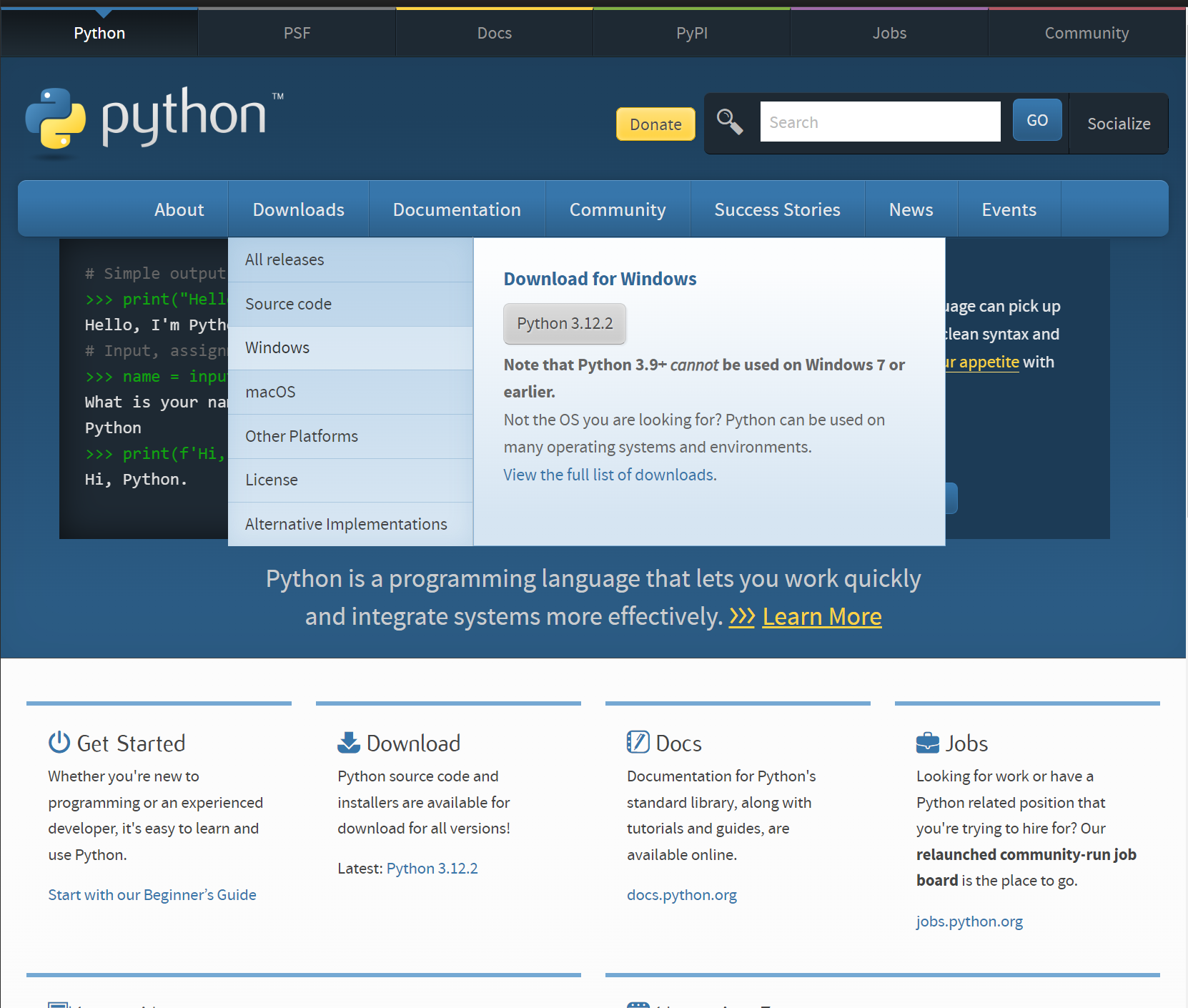Click the Python 3.12.2 download button
The height and width of the screenshot is (1008, 1188).
coord(565,324)
